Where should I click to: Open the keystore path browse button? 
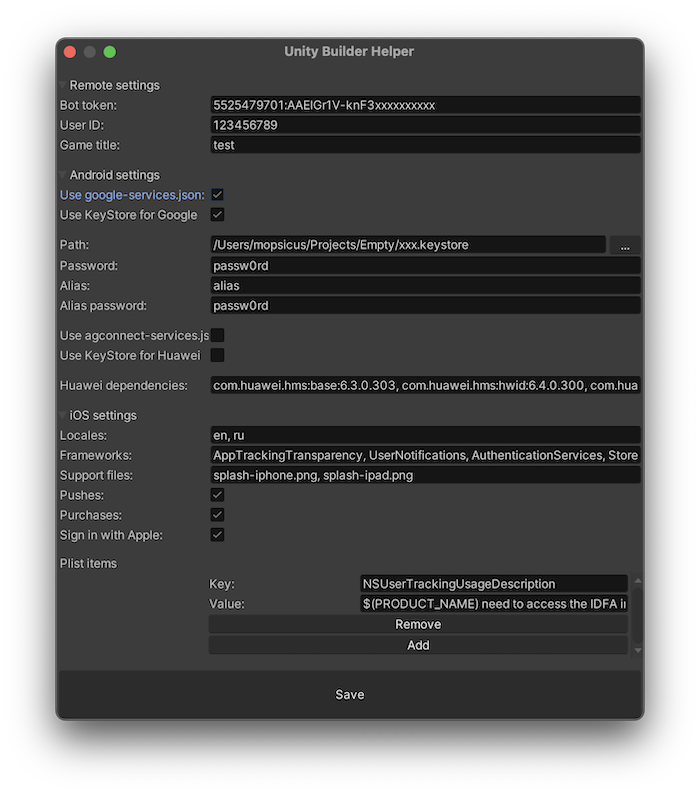pos(625,245)
